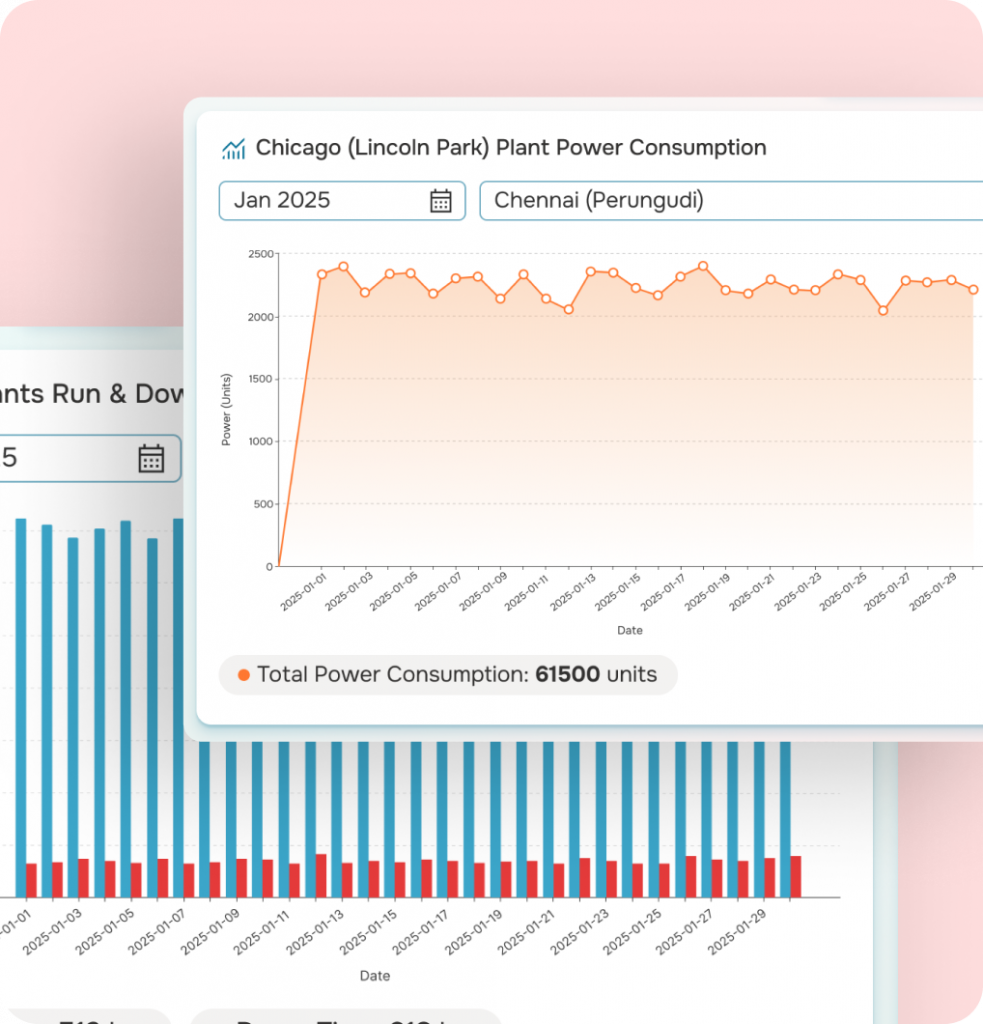
Task: Click the blue bar for 2025-01-03 in the Run & Down chart
Action: 73,717
